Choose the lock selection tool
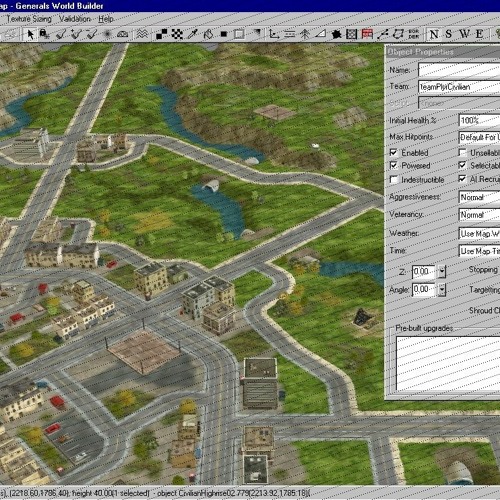The height and width of the screenshot is (500, 500). click(44, 34)
